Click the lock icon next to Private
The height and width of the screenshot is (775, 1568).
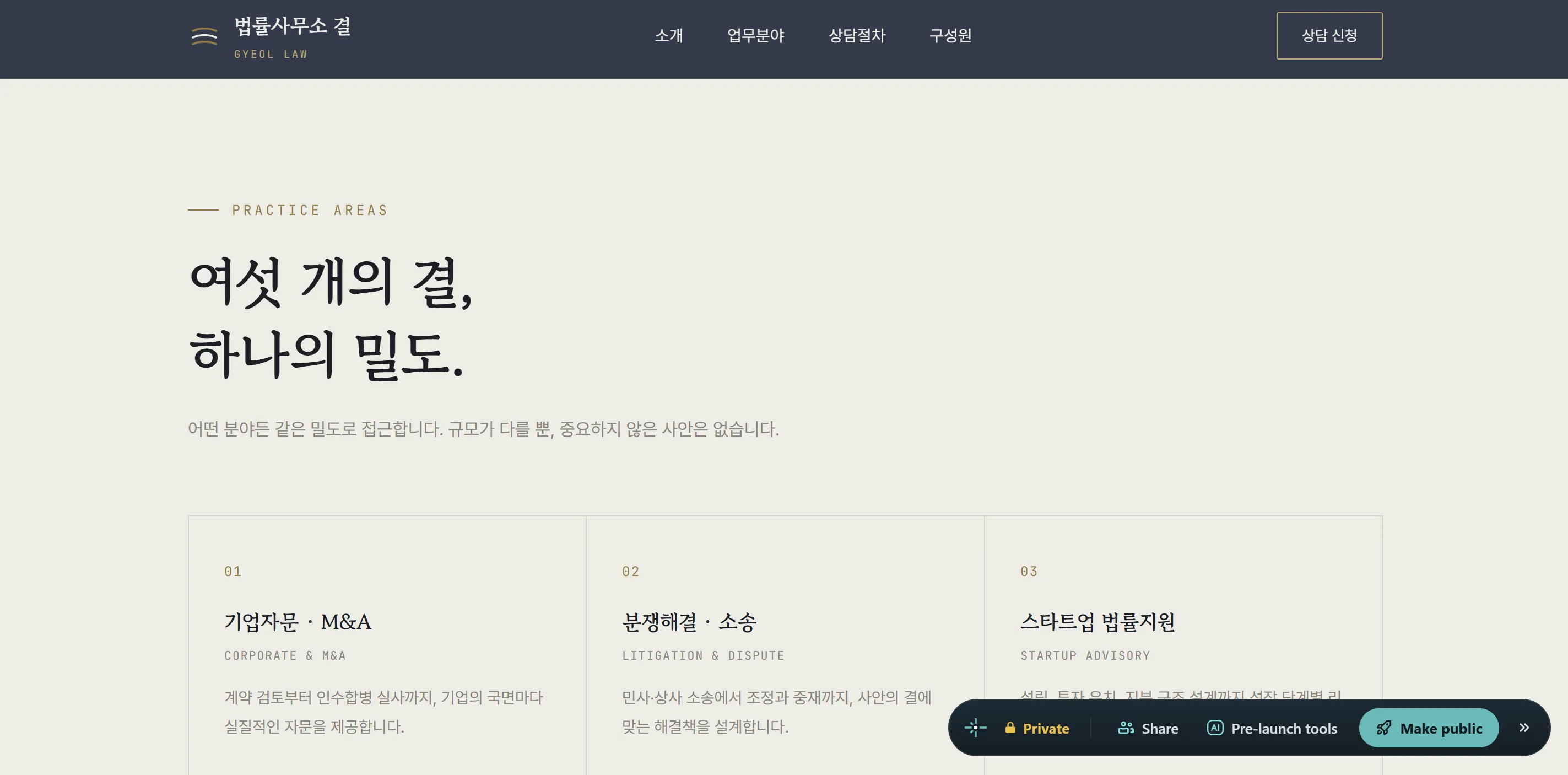[1010, 728]
